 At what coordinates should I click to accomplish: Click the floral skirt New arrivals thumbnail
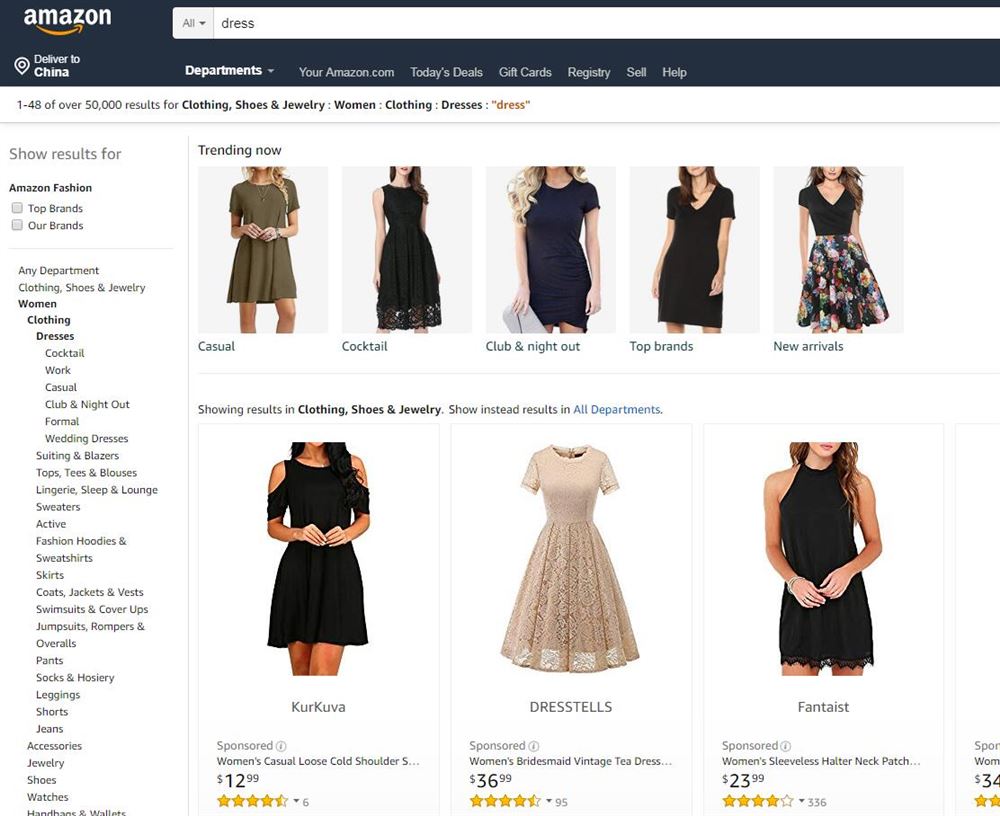coord(838,249)
